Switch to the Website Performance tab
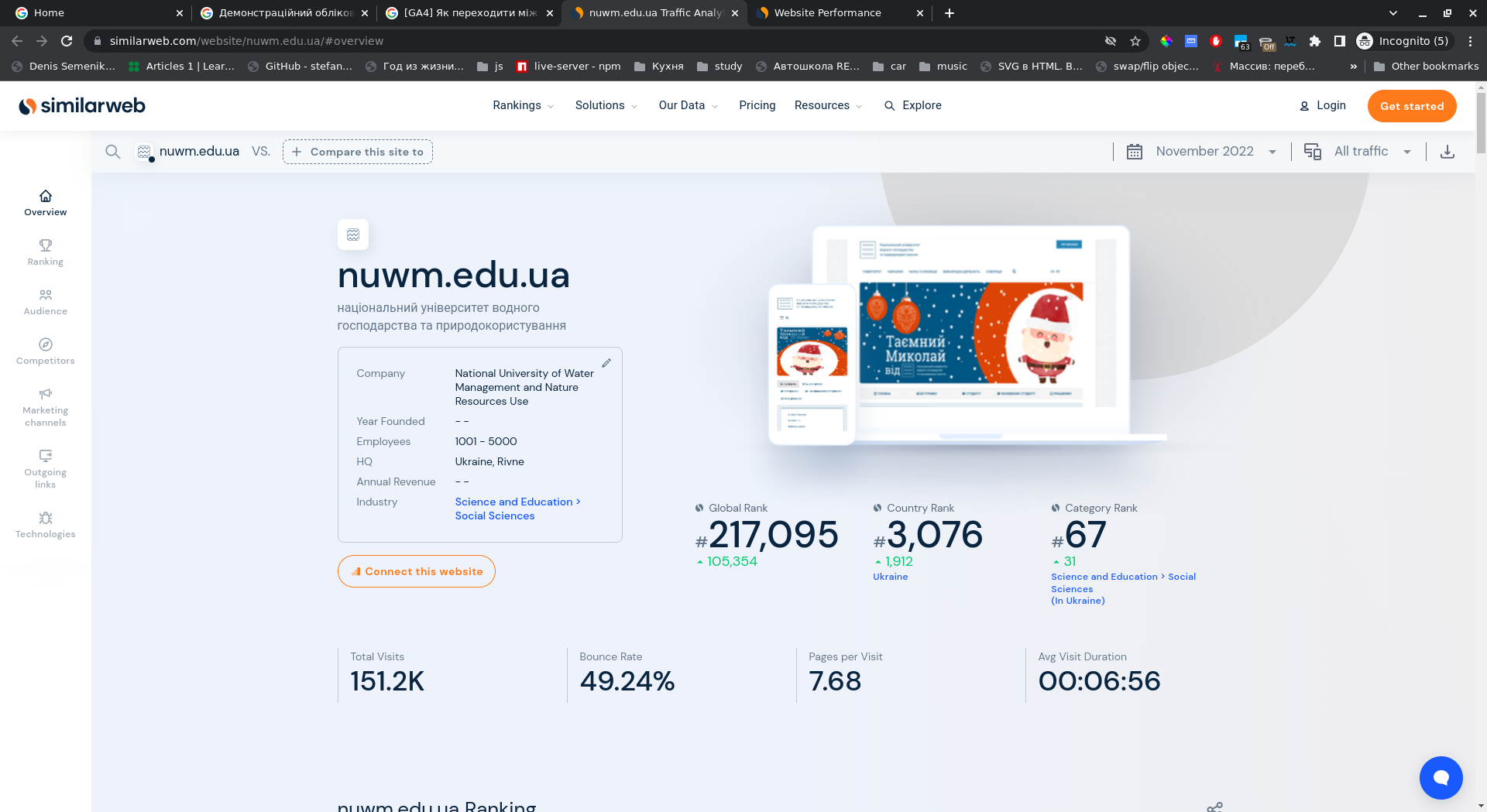The width and height of the screenshot is (1487, 812). click(x=827, y=13)
